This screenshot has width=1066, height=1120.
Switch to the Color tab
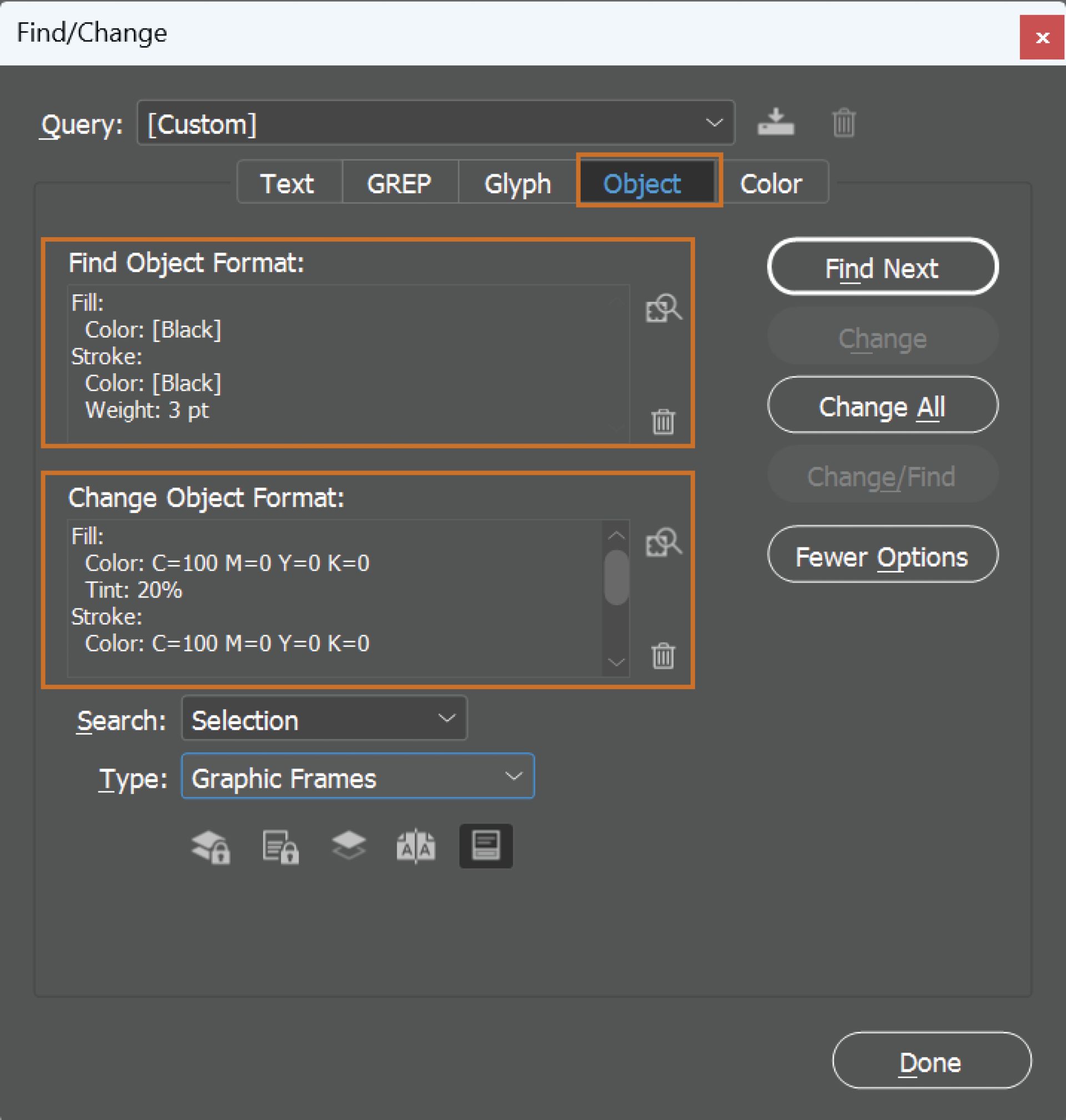[x=771, y=183]
